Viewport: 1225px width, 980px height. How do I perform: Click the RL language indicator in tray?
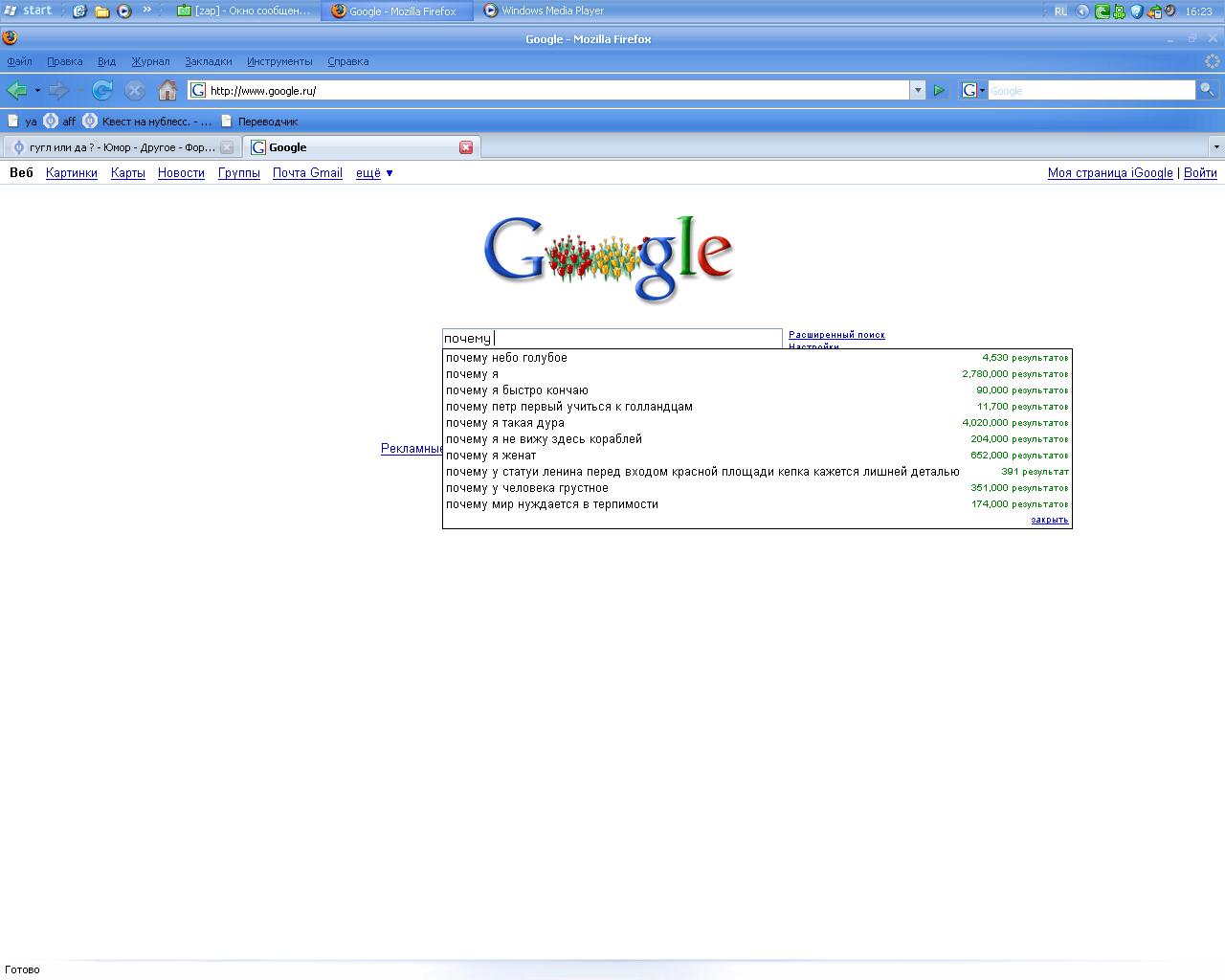click(1060, 11)
